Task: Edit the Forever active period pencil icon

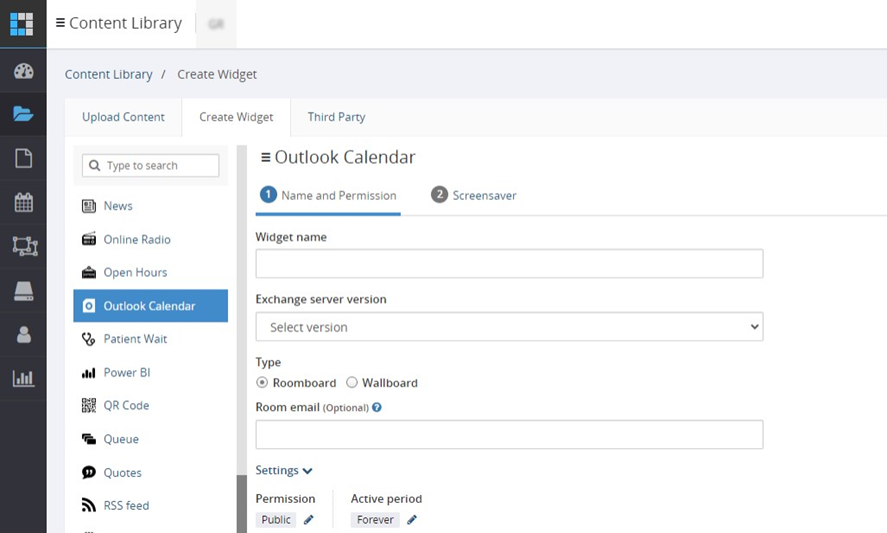Action: [412, 519]
